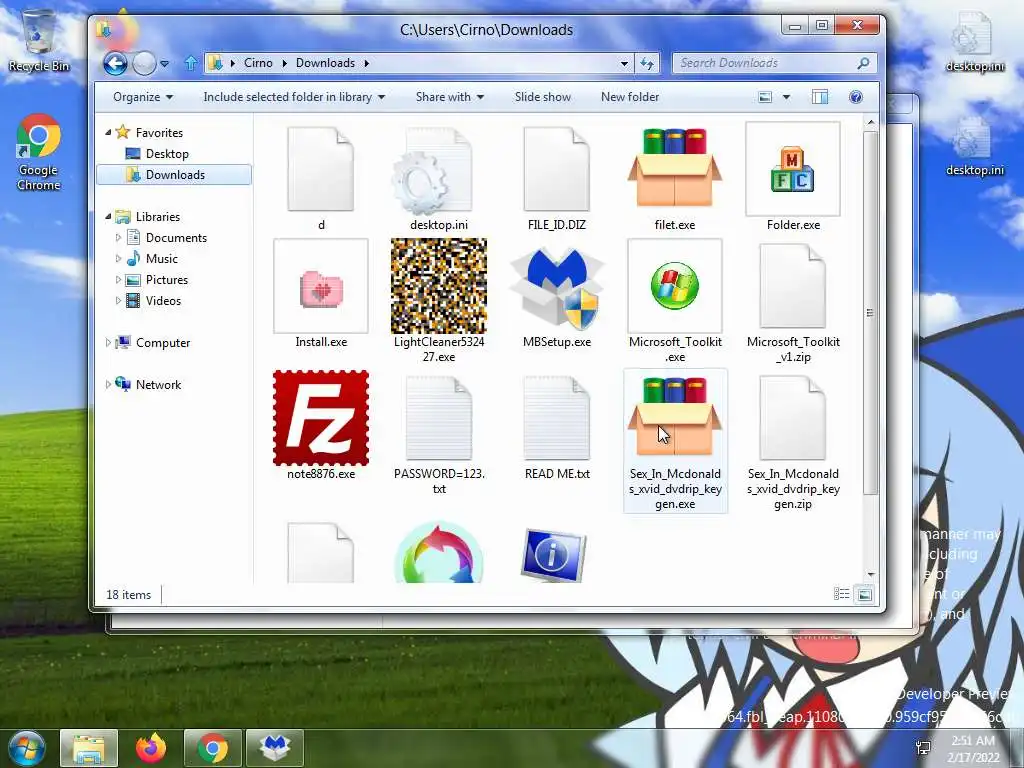Viewport: 1024px width, 768px height.
Task: Open the Organize menu
Action: click(x=142, y=97)
